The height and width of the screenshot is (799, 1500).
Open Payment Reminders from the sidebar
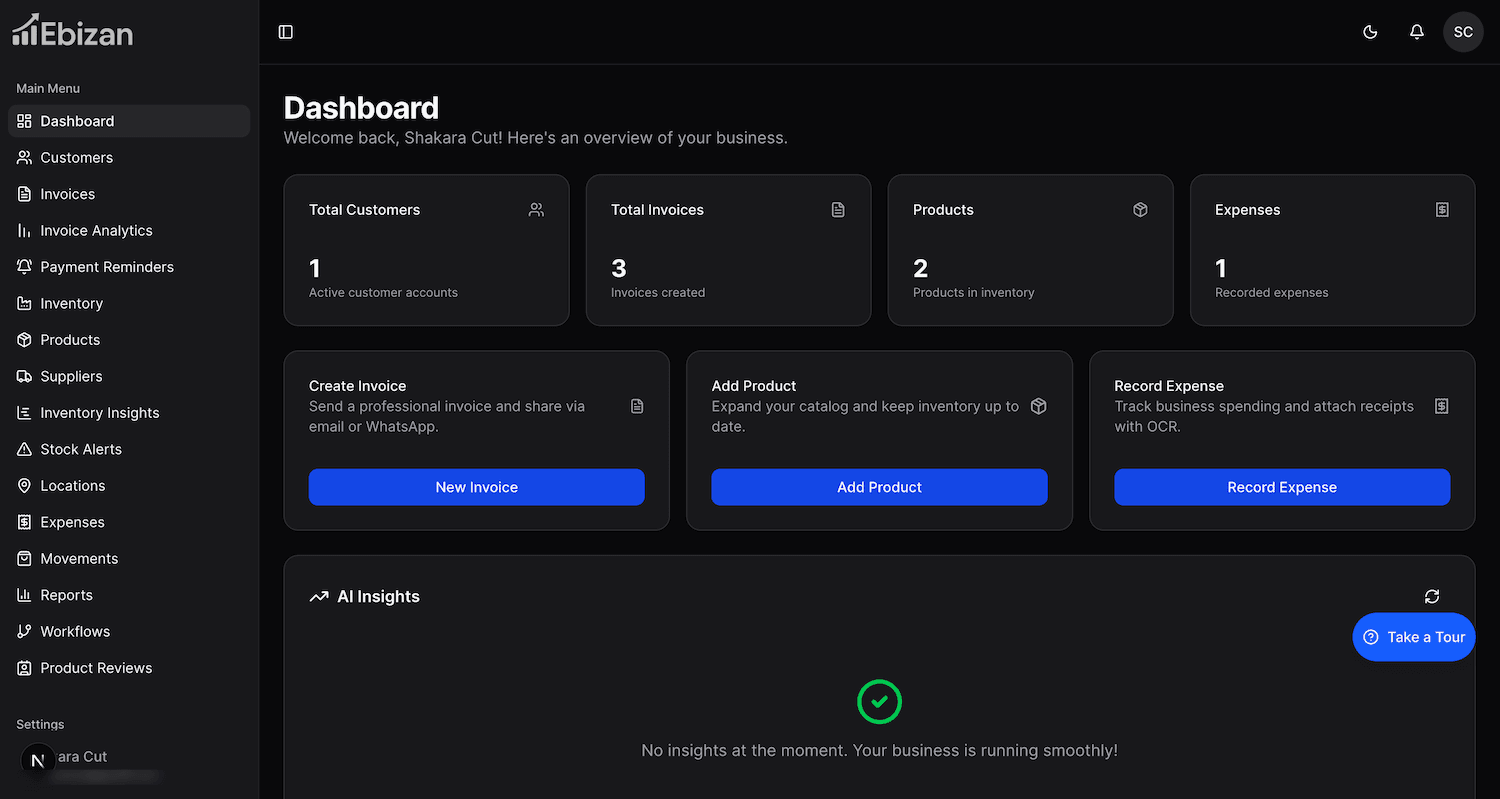(x=107, y=267)
